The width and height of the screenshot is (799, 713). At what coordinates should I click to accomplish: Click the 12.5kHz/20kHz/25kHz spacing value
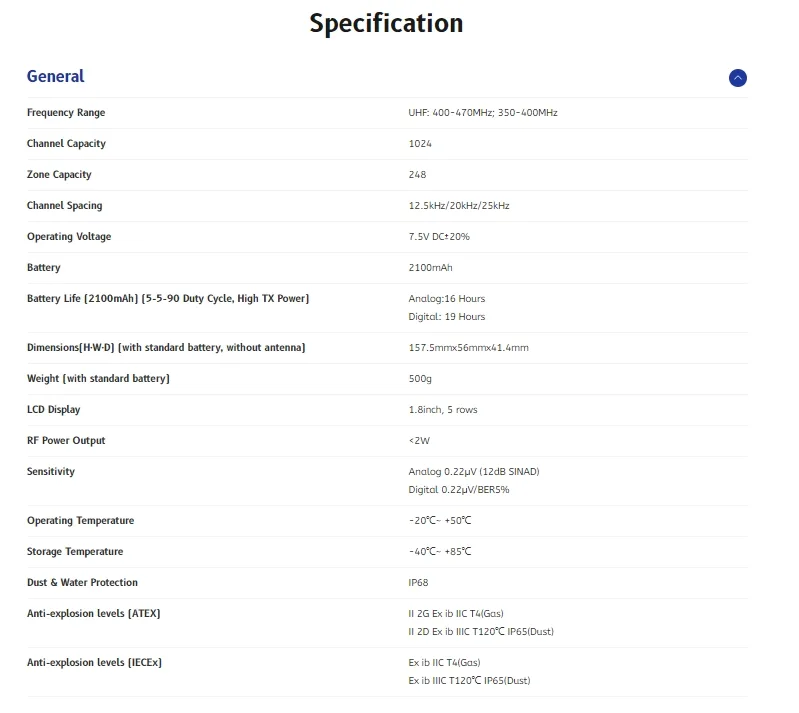click(459, 206)
